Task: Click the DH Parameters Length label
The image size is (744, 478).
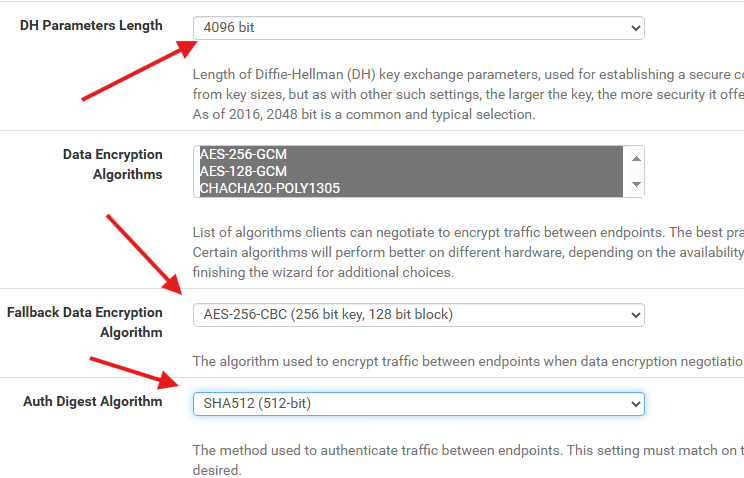Action: point(91,26)
